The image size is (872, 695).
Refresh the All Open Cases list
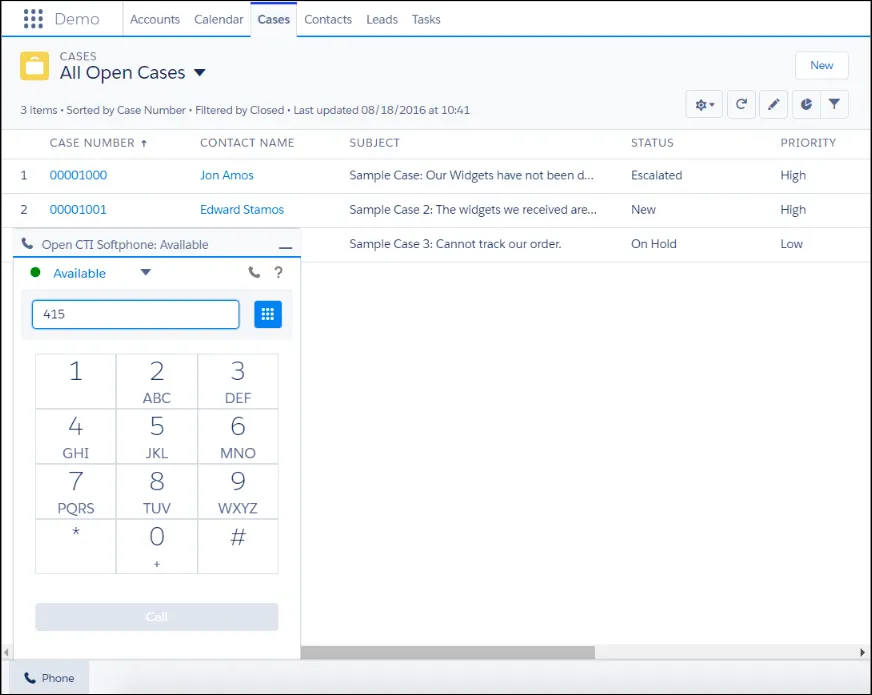(x=741, y=104)
